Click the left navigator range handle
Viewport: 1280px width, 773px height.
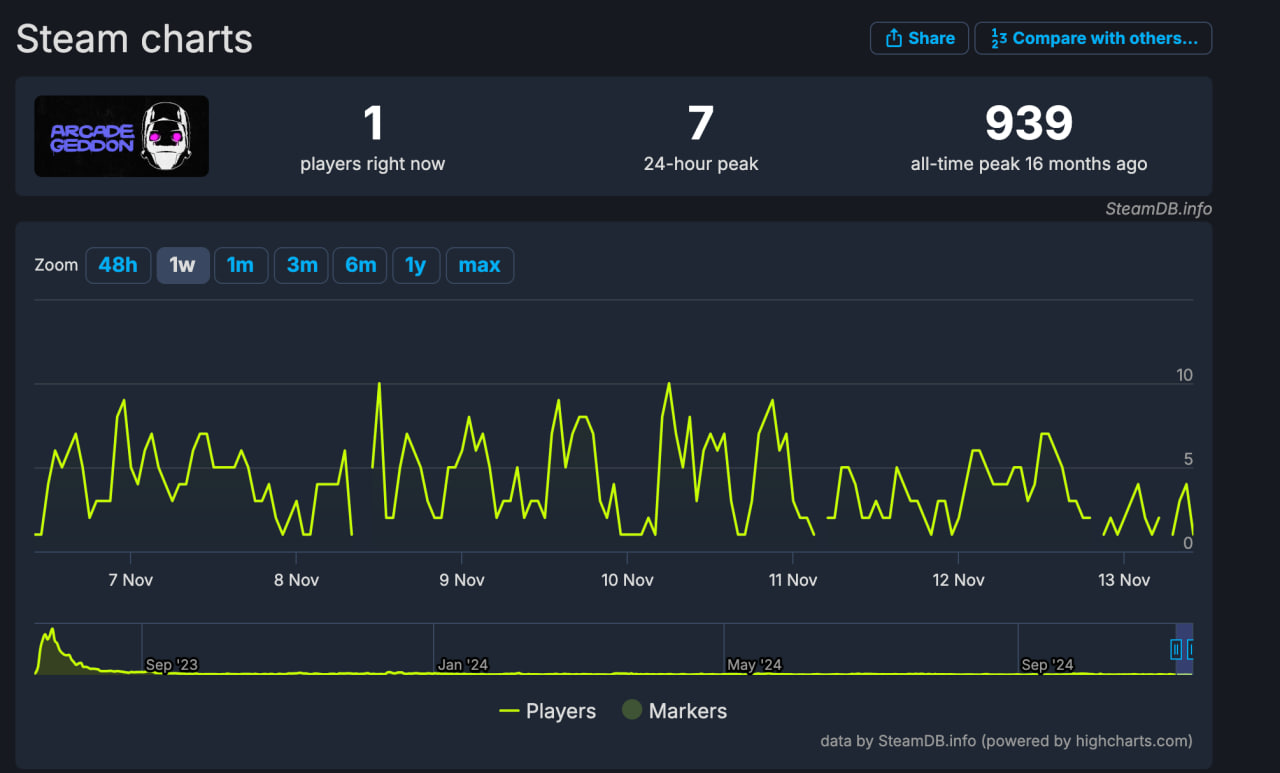click(x=1176, y=650)
